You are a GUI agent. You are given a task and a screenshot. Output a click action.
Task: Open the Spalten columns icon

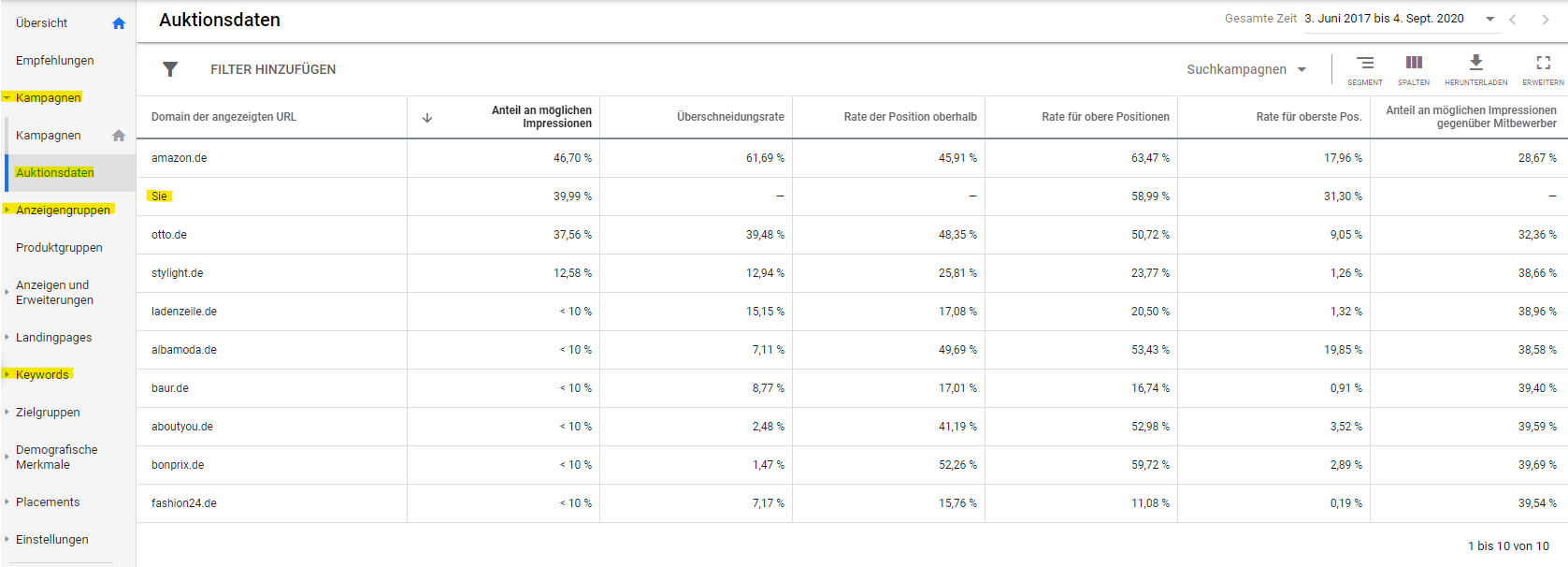[1414, 64]
